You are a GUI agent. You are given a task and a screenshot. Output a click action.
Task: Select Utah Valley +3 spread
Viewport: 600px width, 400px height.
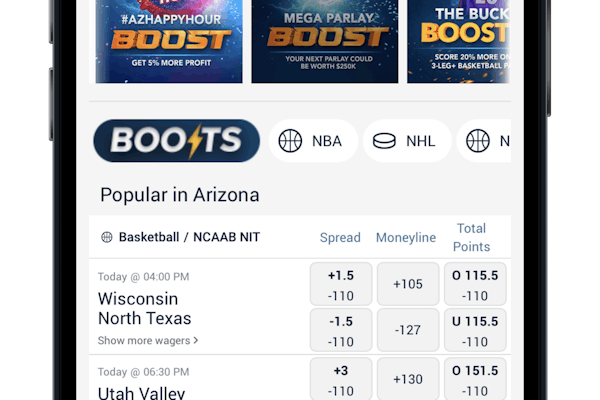(x=340, y=380)
